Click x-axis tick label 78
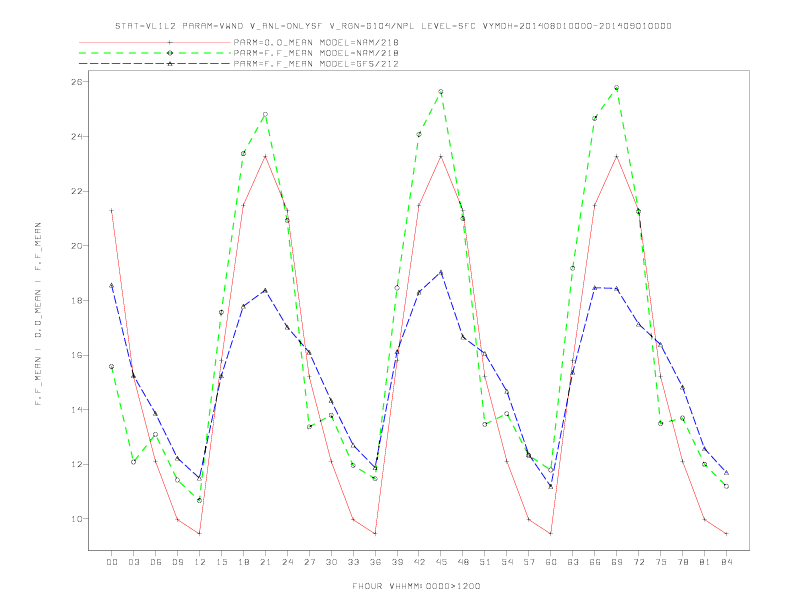The image size is (792, 612). (683, 562)
